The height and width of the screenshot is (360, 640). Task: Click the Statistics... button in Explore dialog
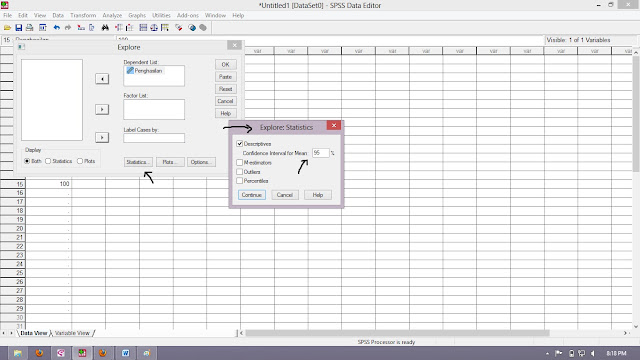click(138, 162)
